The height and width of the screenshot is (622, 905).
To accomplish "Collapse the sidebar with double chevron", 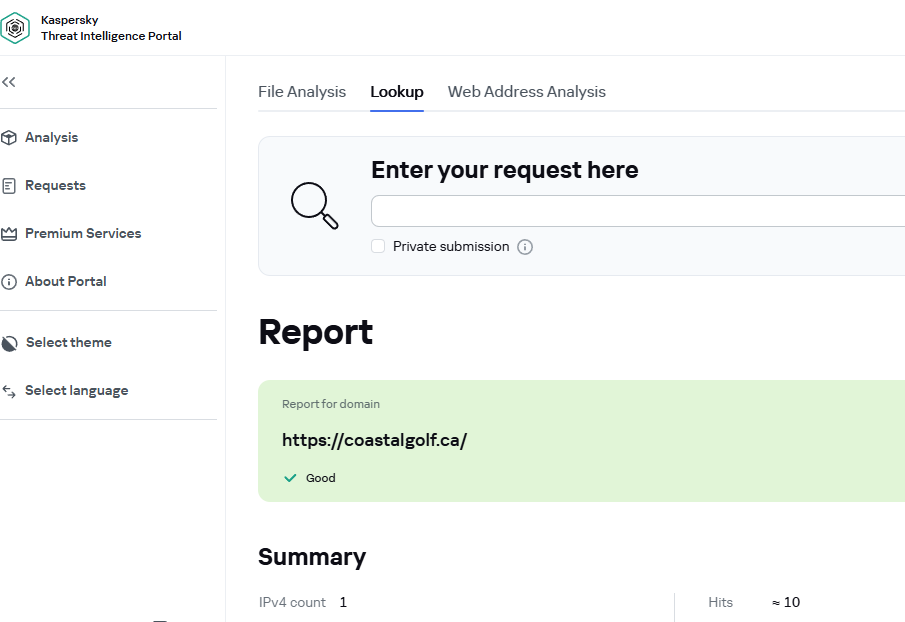I will tap(9, 82).
